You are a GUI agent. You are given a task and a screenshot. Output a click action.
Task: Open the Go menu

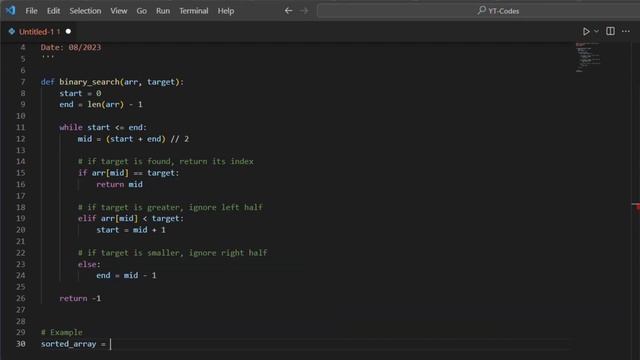(x=142, y=11)
